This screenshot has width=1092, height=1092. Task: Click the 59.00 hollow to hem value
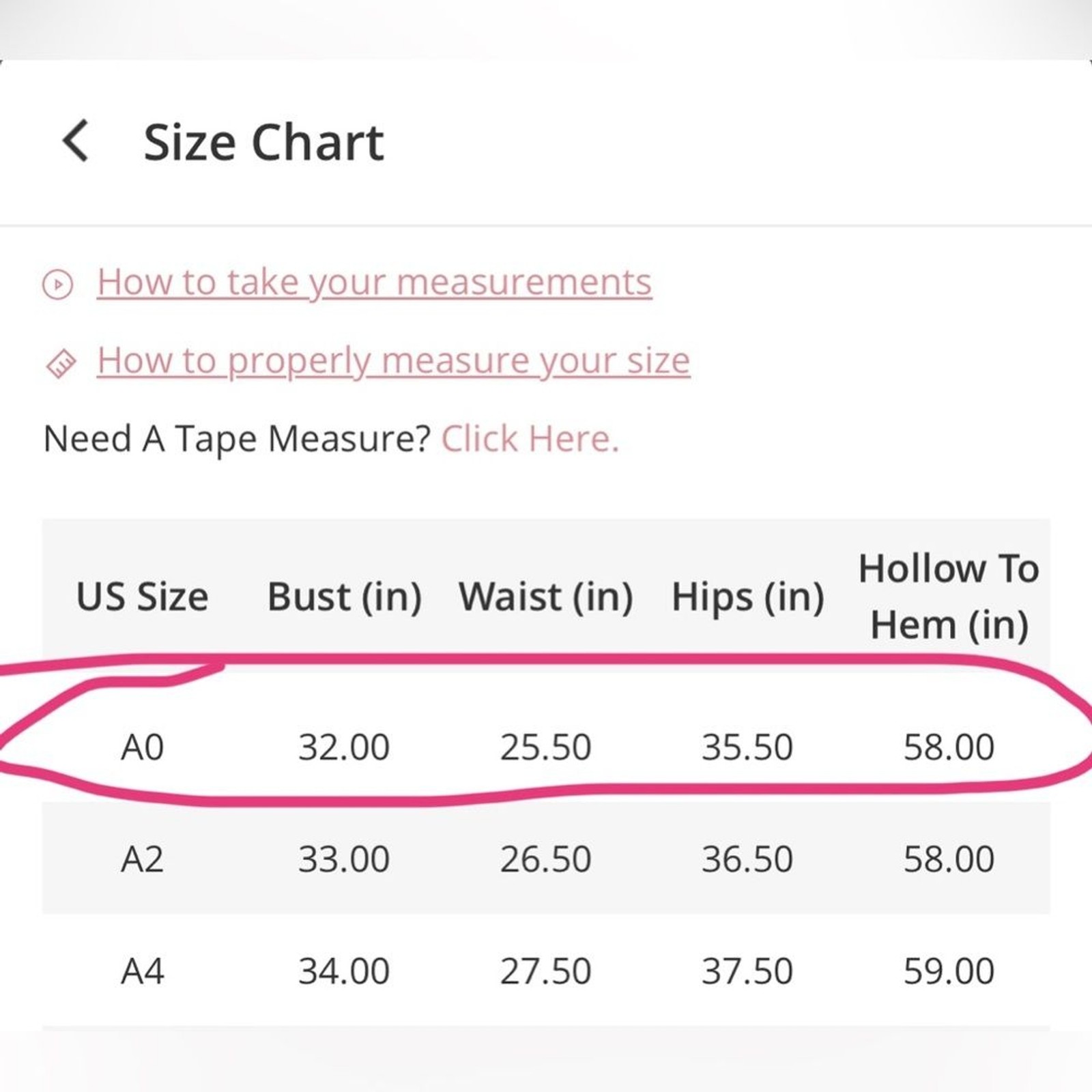click(949, 971)
